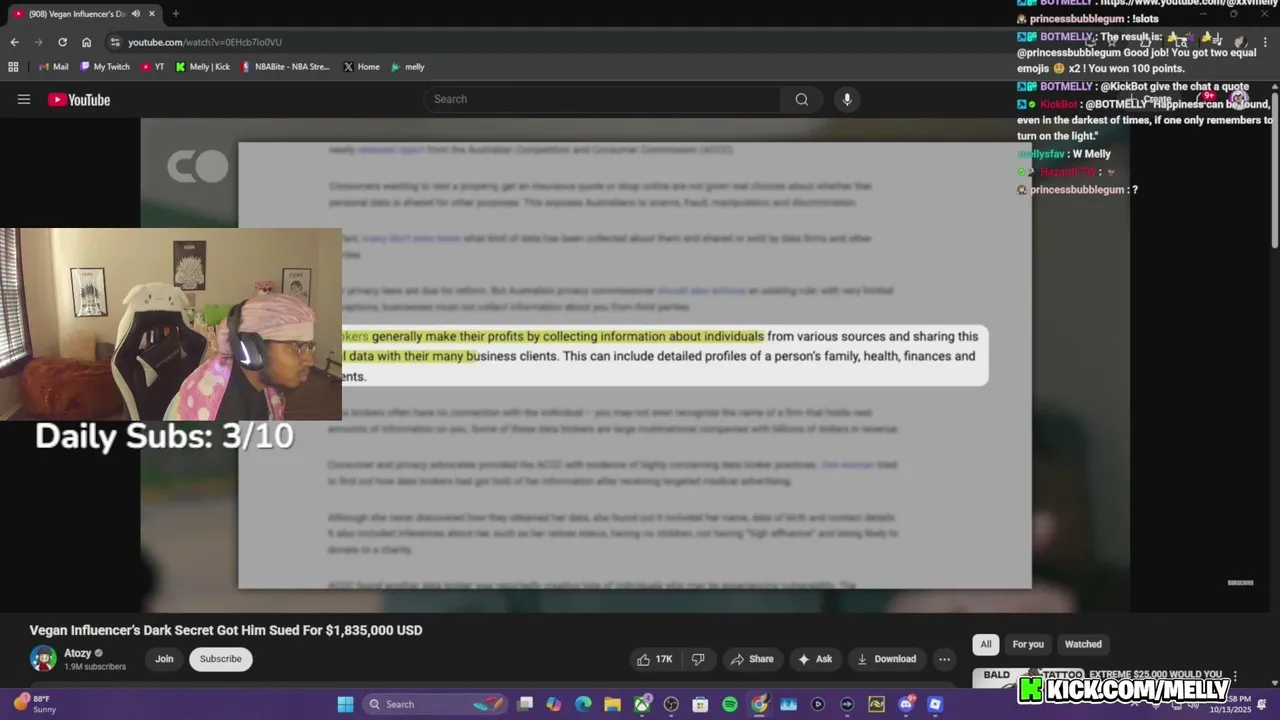Open the melly bookmark
Viewport: 1280px width, 720px height.
click(x=407, y=67)
